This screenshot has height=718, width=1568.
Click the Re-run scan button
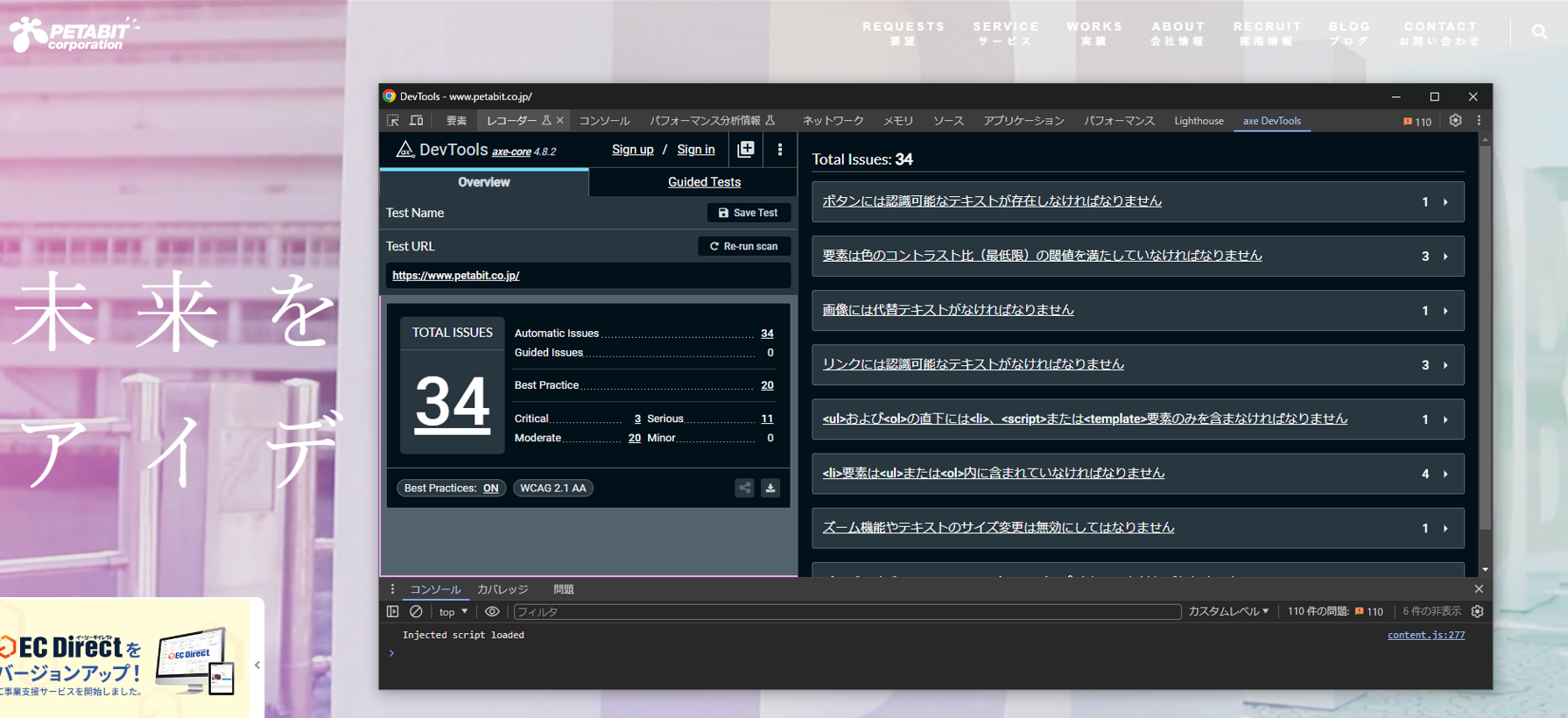coord(744,246)
